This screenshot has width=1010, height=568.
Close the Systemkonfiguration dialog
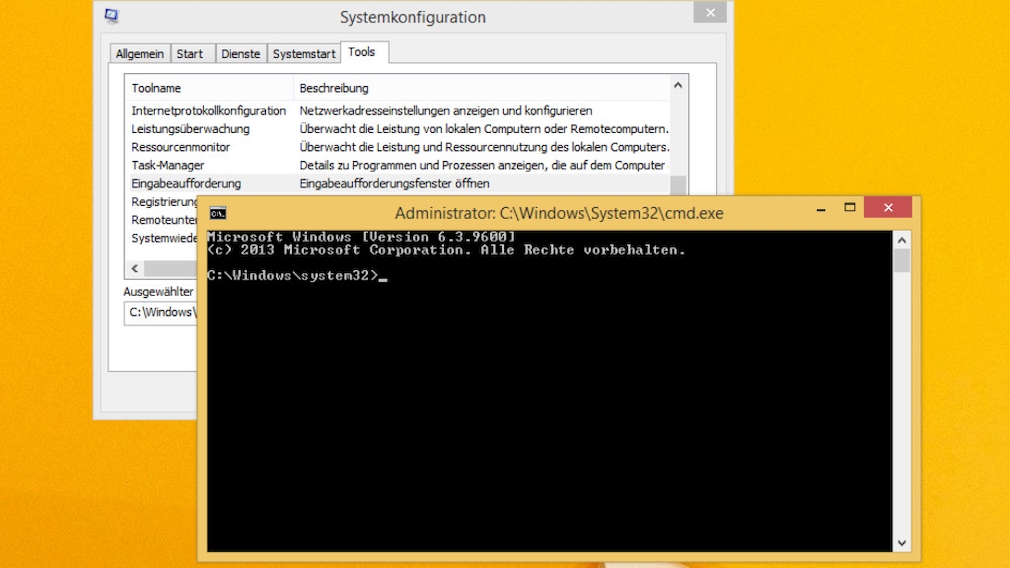point(710,13)
